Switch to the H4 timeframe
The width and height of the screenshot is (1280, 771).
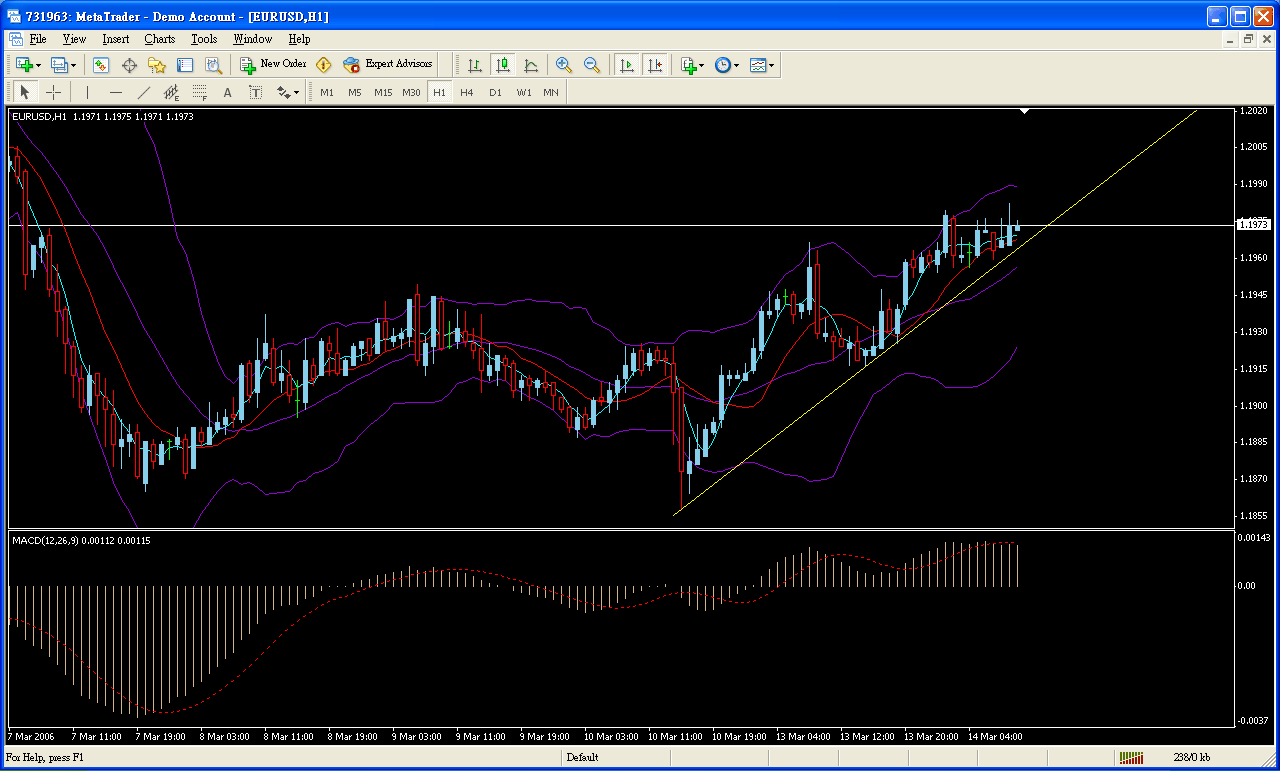tap(467, 92)
